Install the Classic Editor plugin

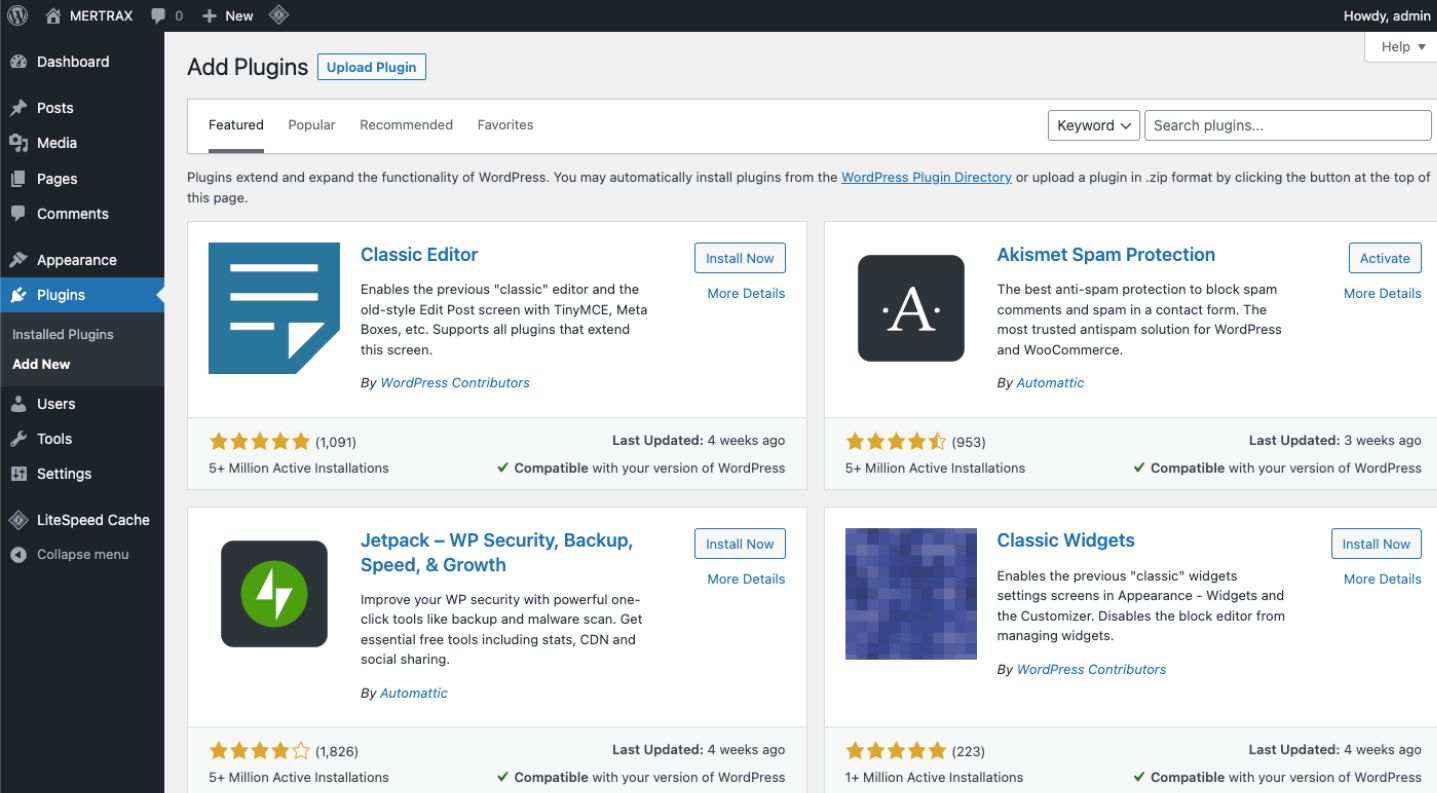click(740, 258)
